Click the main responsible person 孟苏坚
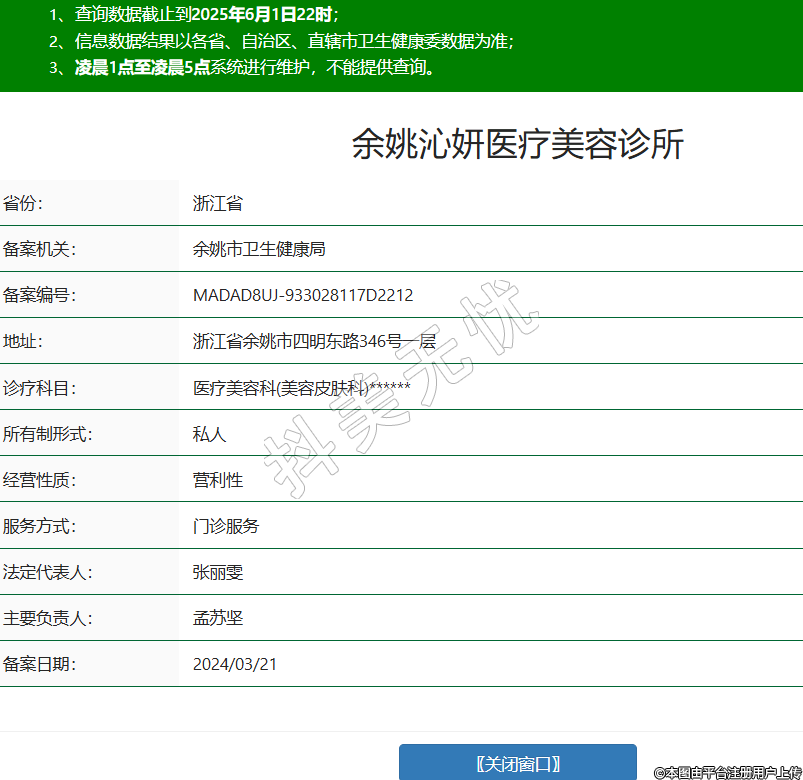The width and height of the screenshot is (803, 780). (x=218, y=619)
